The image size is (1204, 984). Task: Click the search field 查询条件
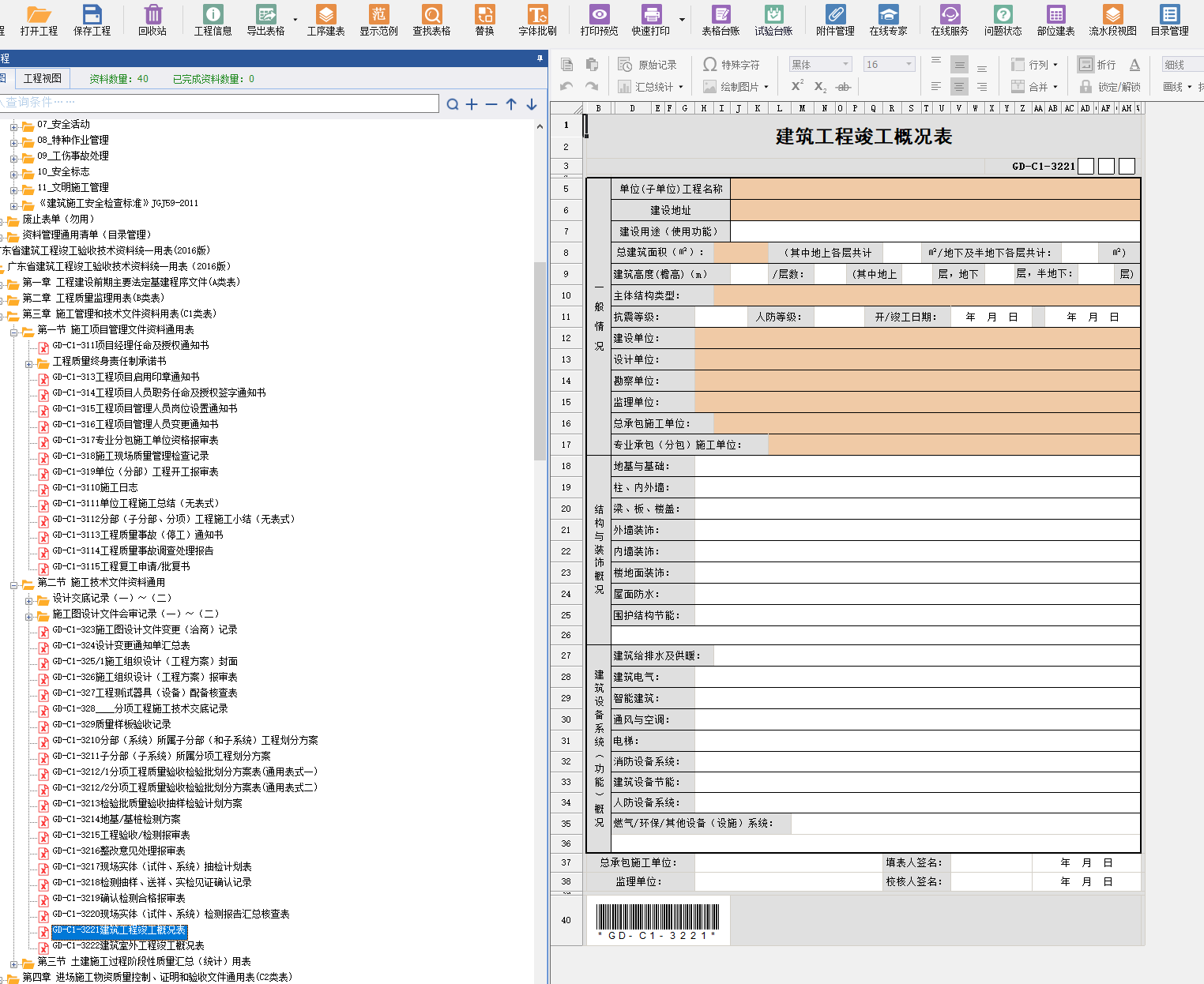pos(220,103)
